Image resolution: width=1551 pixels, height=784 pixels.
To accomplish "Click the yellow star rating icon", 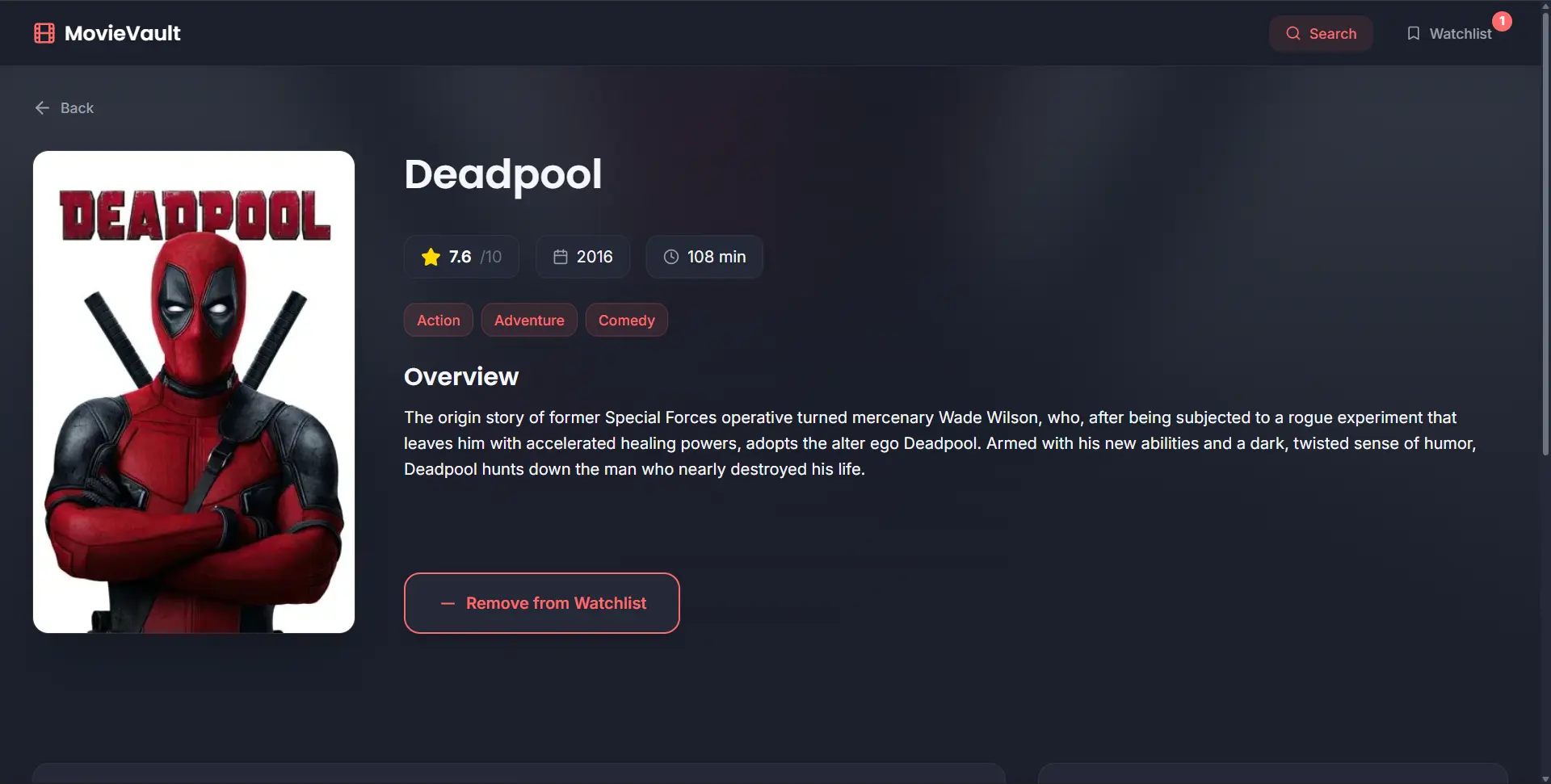I will pos(431,257).
